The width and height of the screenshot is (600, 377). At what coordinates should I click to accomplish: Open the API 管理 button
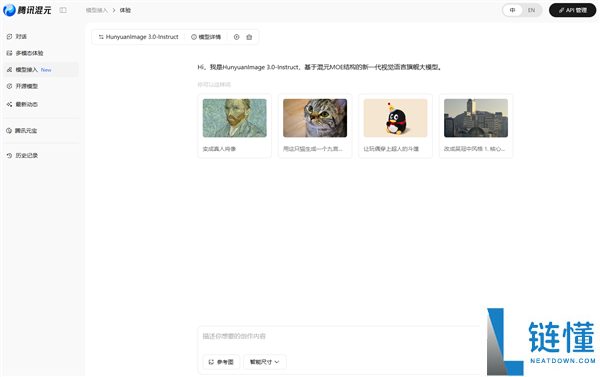tap(572, 10)
